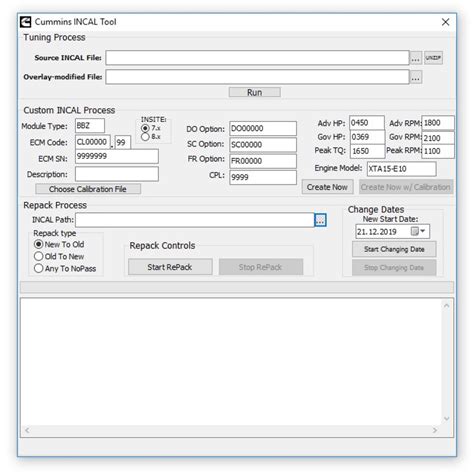
Task: Click the Create Now button
Action: (x=327, y=187)
